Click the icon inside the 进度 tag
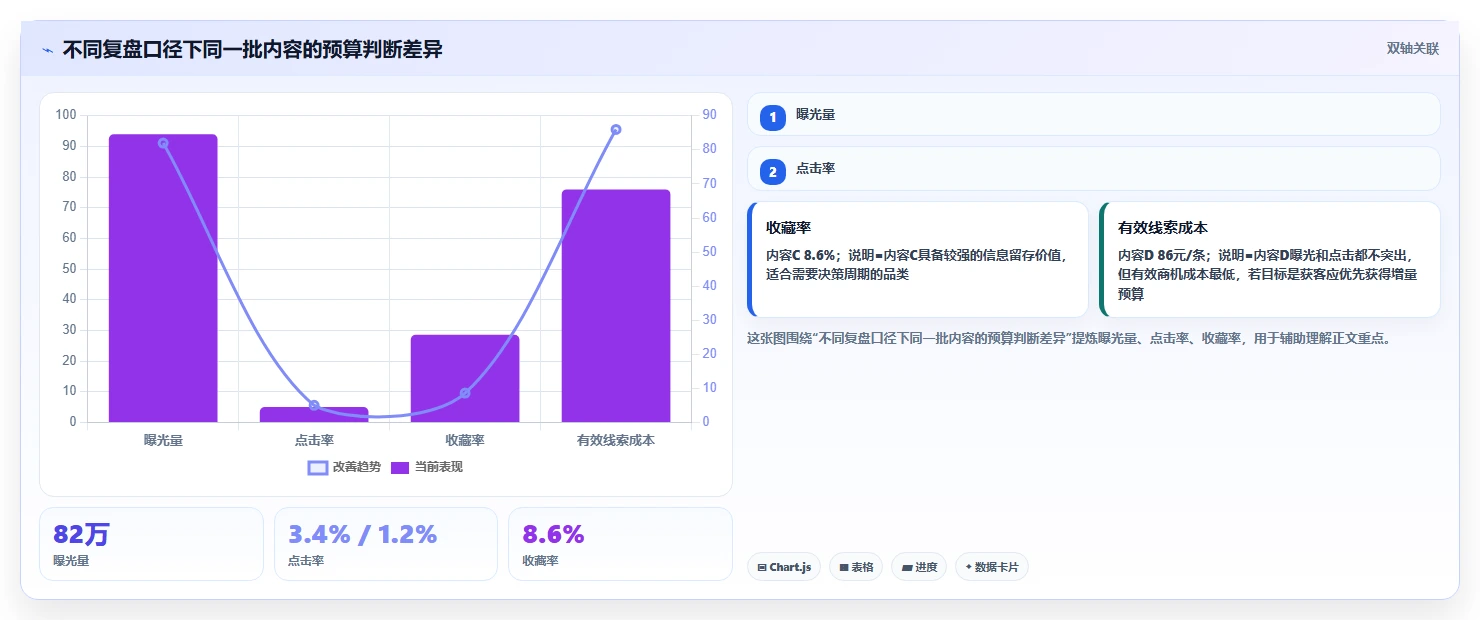This screenshot has height=620, width=1480. click(x=907, y=567)
